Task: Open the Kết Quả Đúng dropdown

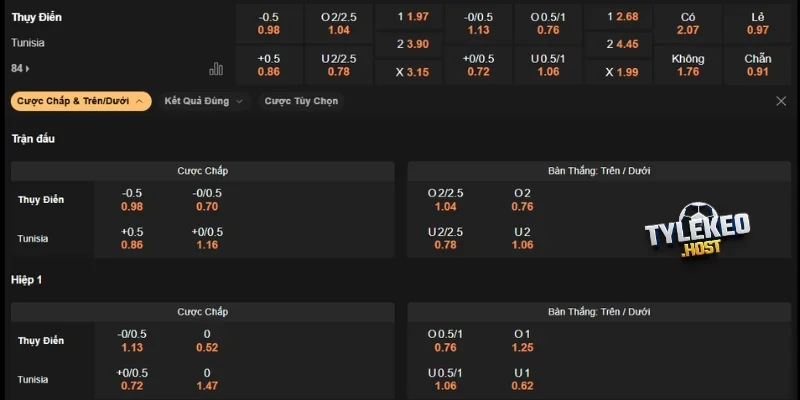Action: click(x=204, y=101)
